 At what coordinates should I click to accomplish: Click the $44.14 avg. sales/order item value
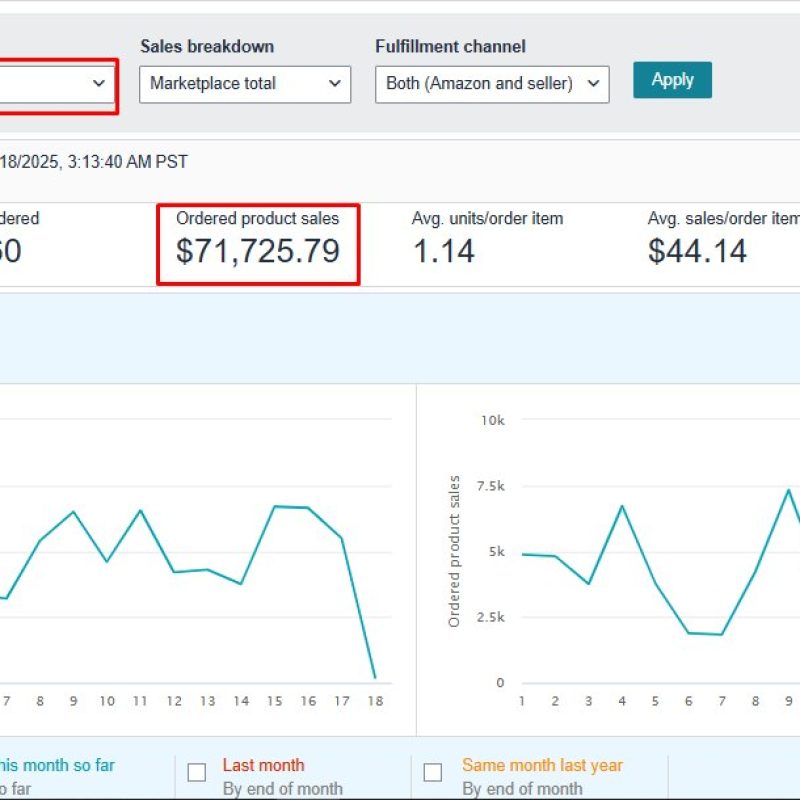(x=697, y=251)
